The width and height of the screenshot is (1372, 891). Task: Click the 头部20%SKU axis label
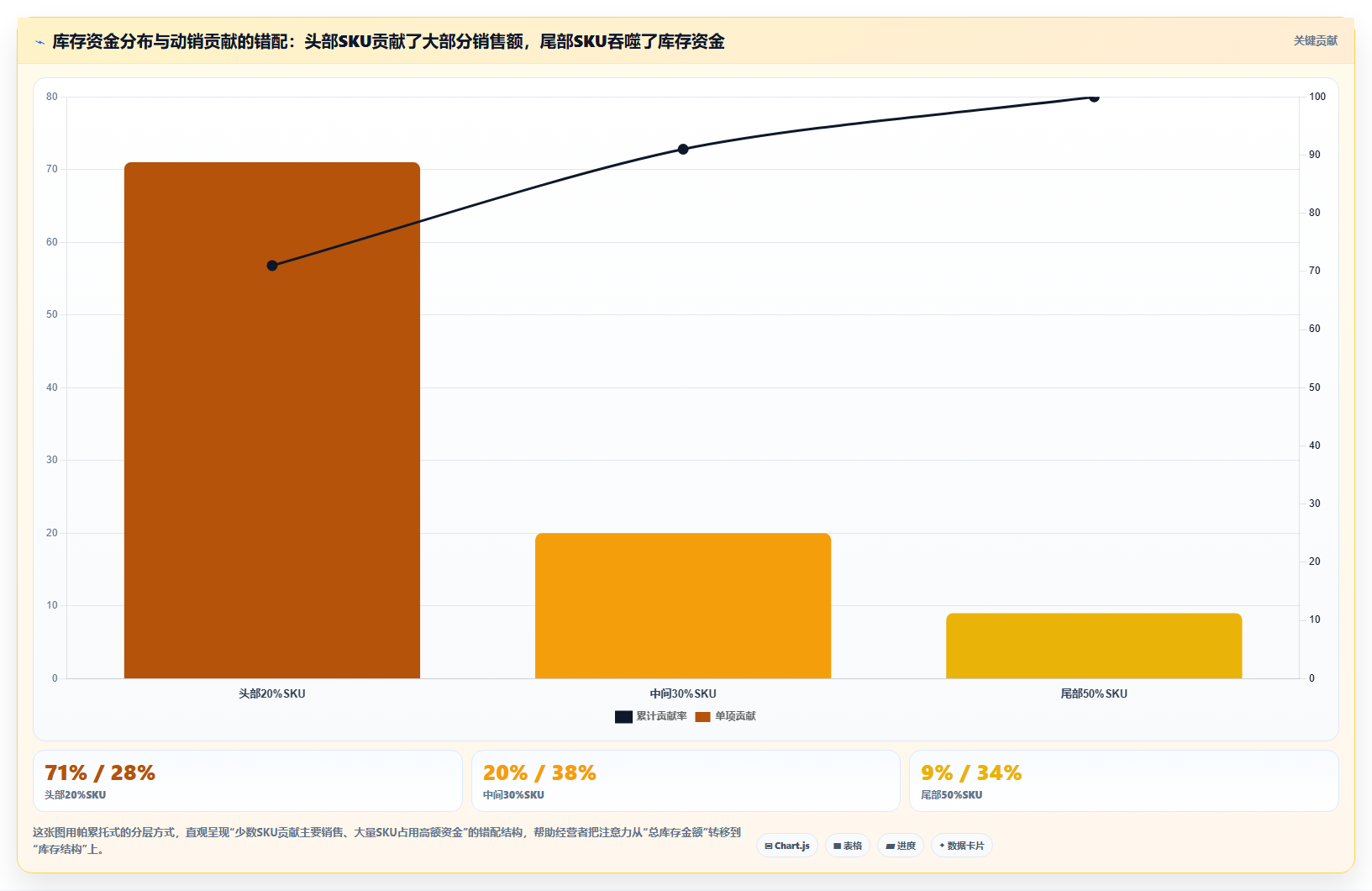pyautogui.click(x=272, y=693)
